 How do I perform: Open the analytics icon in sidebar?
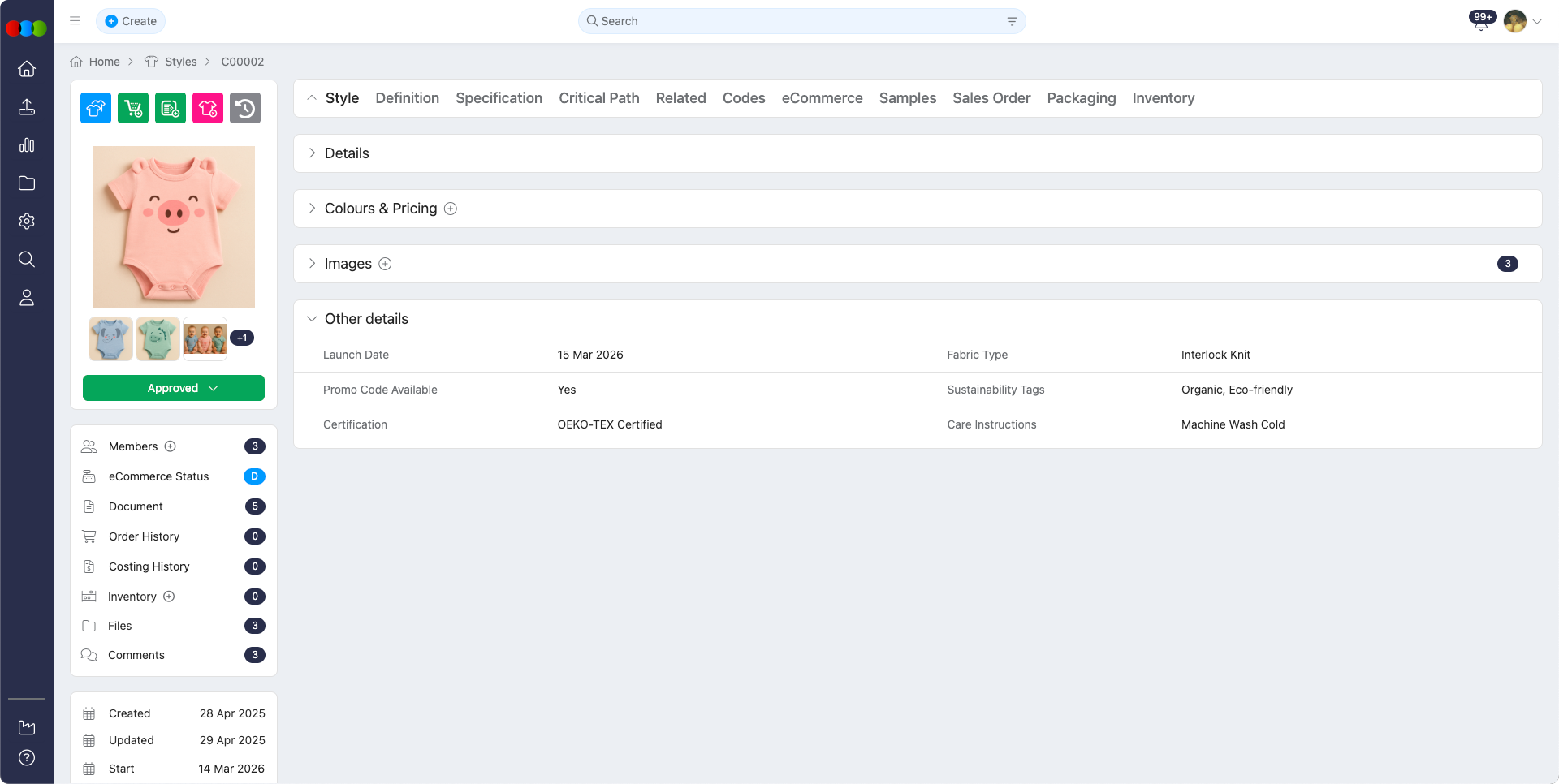[27, 145]
